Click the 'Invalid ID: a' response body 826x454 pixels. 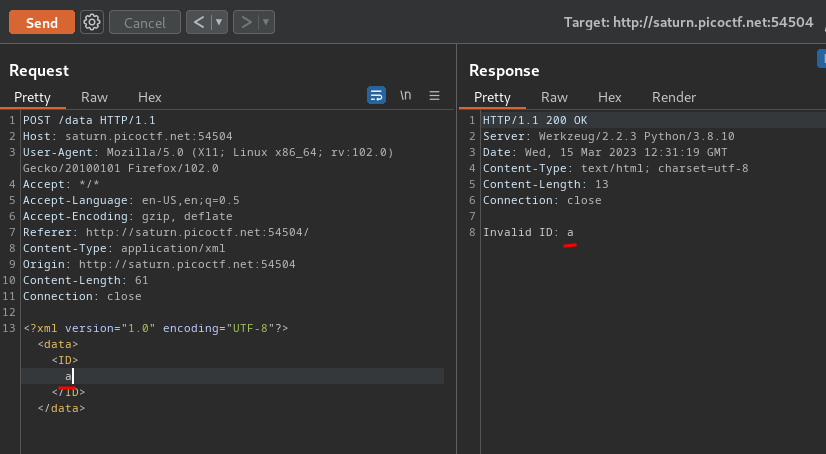click(528, 232)
